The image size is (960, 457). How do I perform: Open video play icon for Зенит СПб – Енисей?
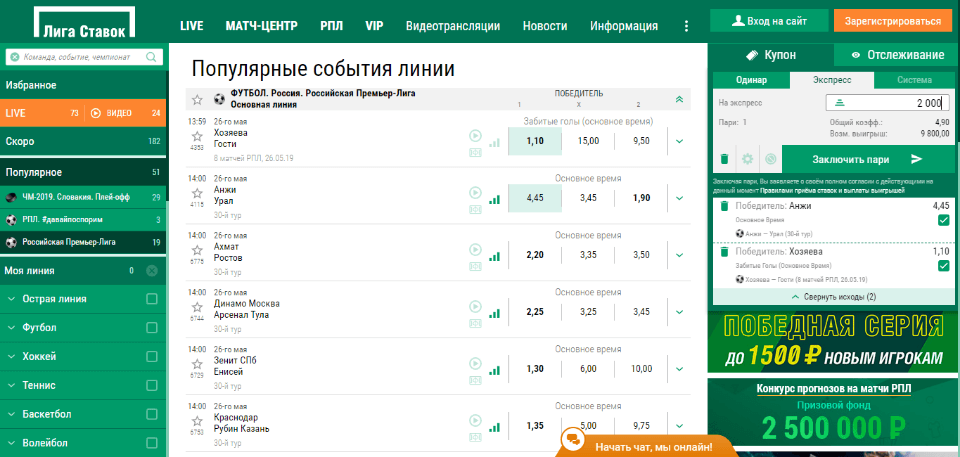pos(475,363)
